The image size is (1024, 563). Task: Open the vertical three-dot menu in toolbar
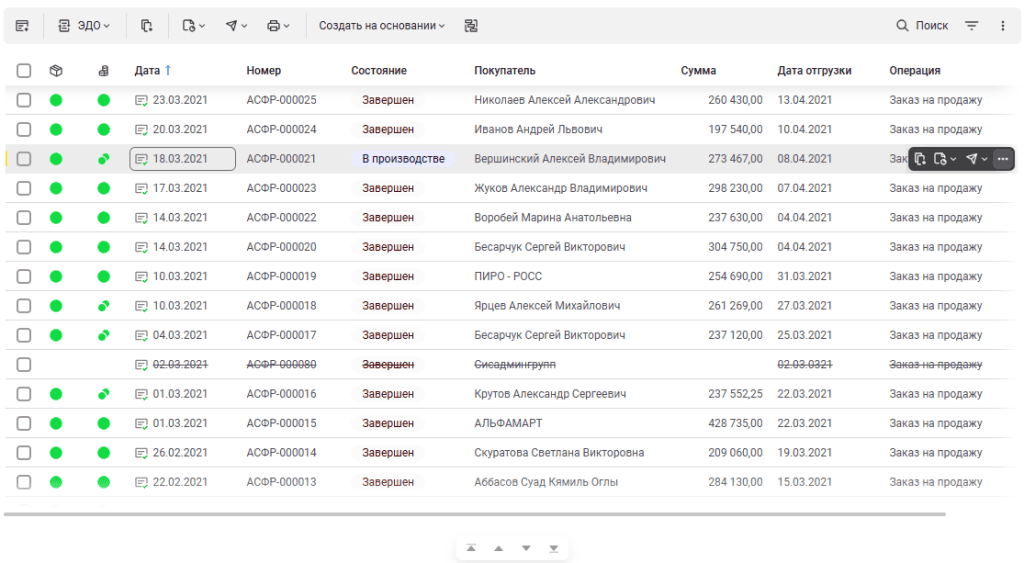tap(1003, 26)
